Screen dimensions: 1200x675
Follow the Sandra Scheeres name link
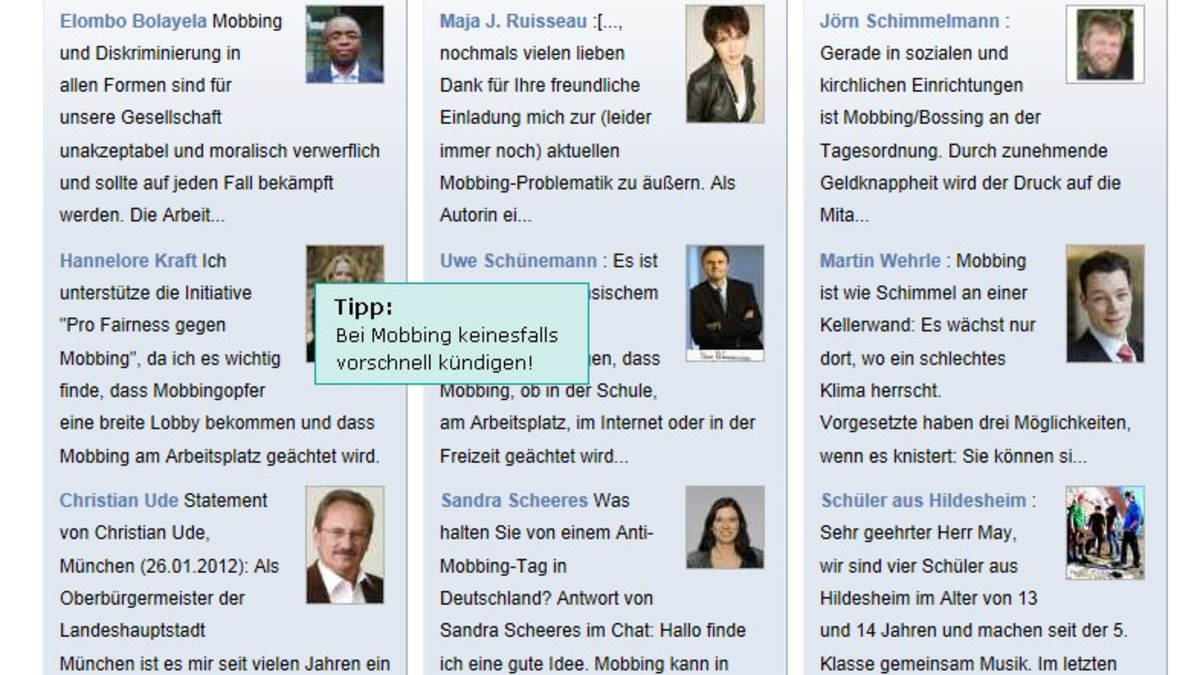pos(514,500)
